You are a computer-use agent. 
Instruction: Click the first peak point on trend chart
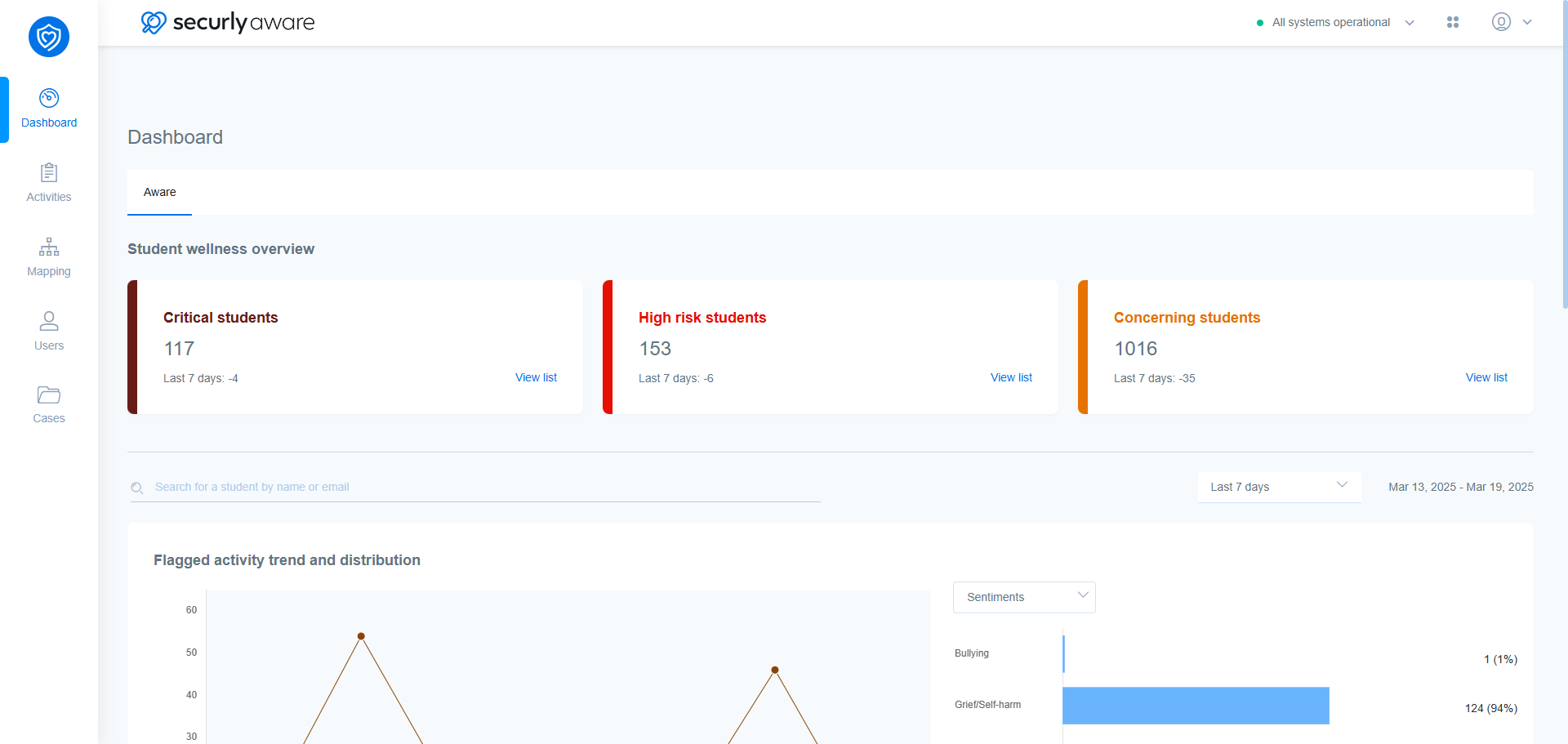(361, 636)
